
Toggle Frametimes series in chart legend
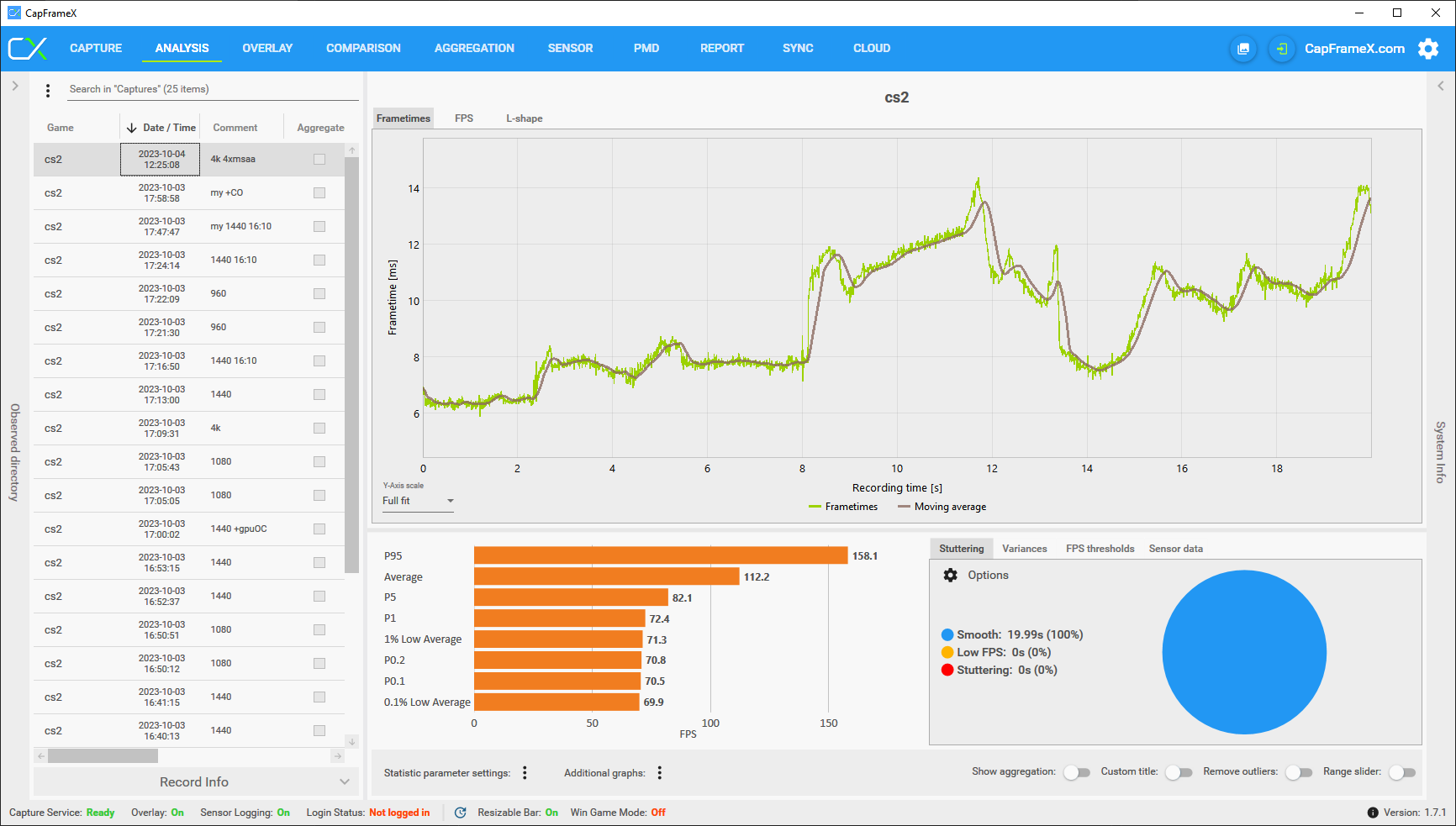pyautogui.click(x=843, y=507)
